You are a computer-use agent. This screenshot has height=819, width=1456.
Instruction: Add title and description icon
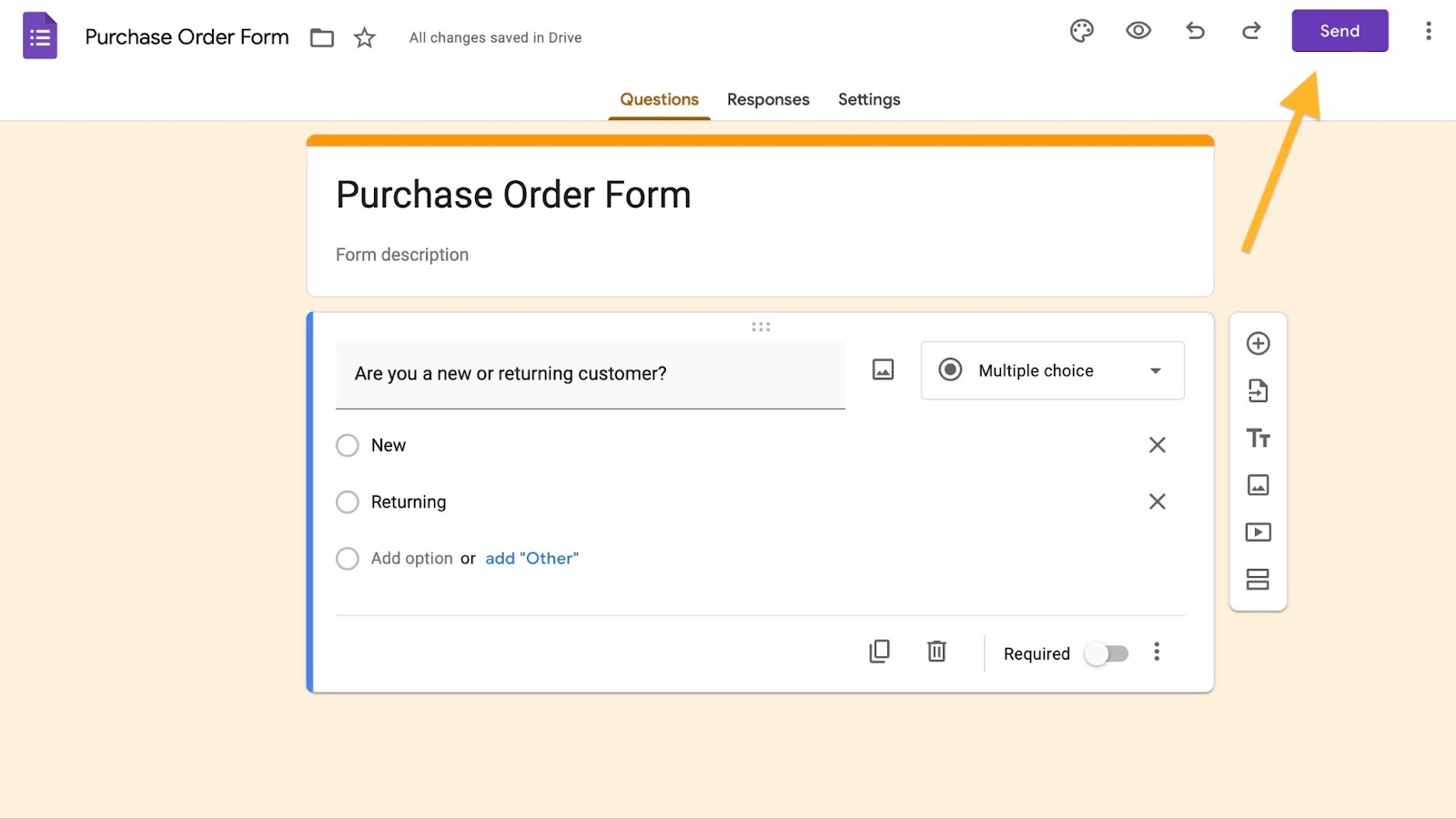point(1258,438)
